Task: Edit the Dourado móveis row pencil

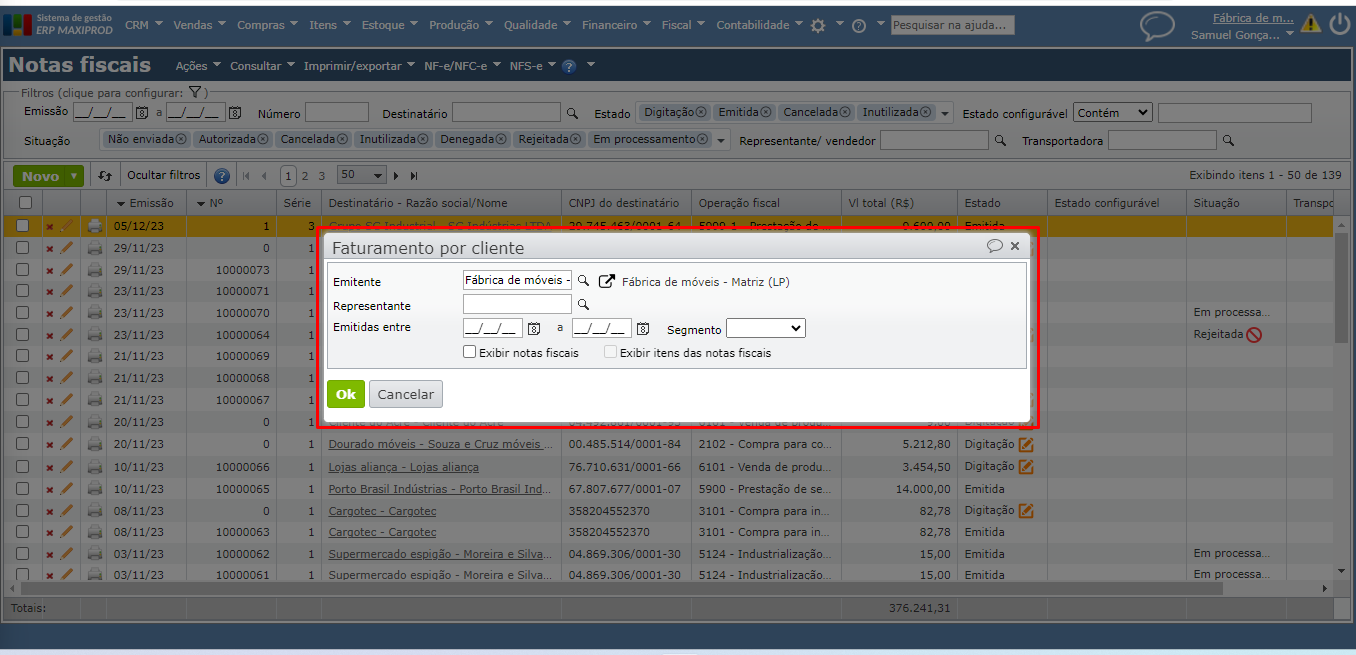Action: (67, 444)
